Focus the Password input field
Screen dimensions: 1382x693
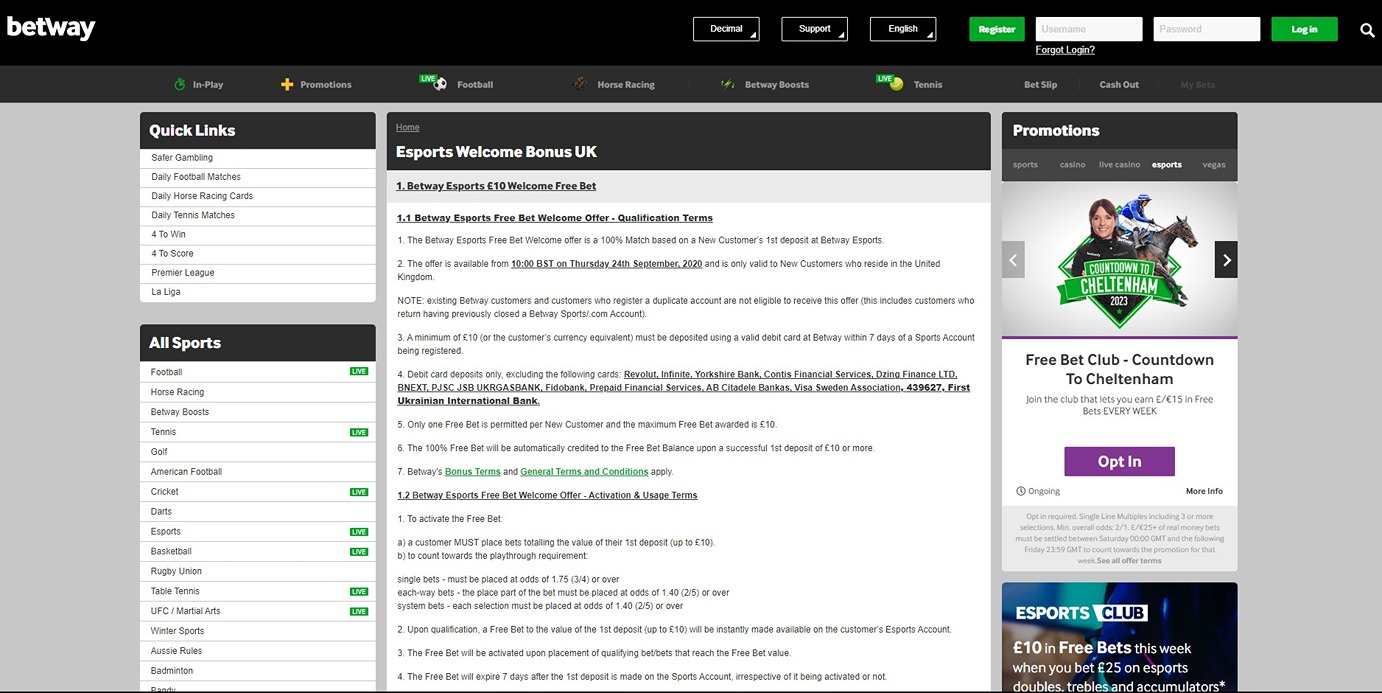[1207, 29]
